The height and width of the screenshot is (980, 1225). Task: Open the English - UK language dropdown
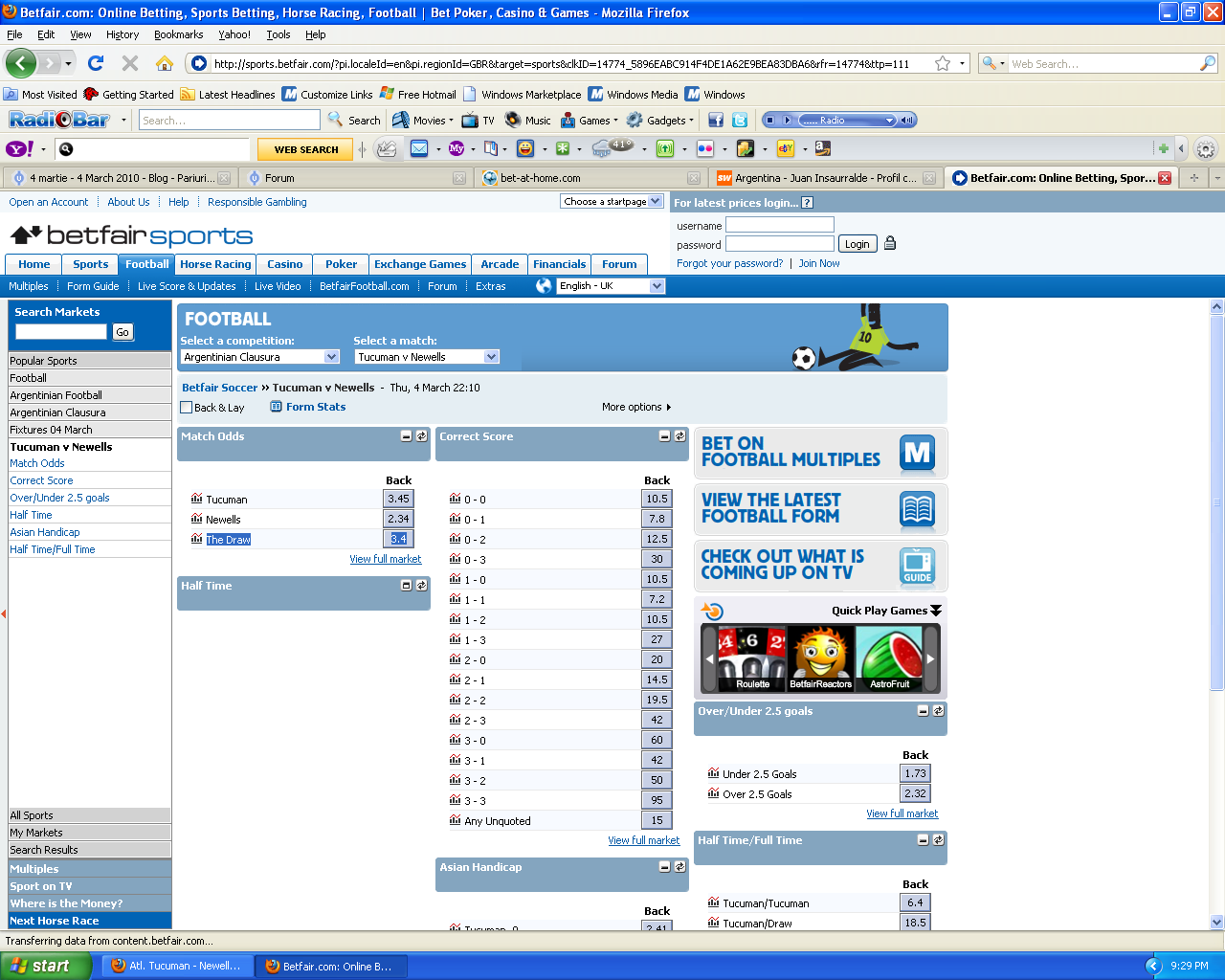tap(611, 286)
